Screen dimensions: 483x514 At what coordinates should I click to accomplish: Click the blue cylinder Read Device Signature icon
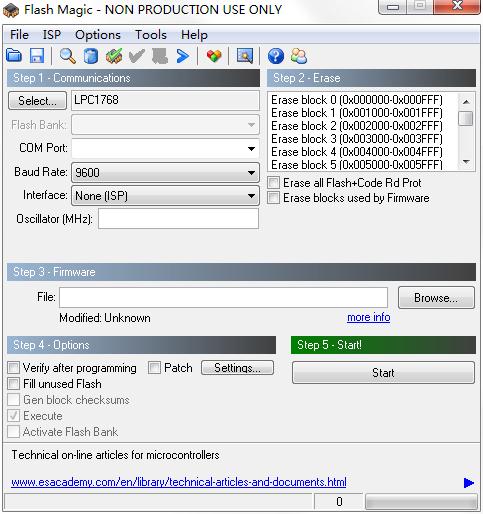[91, 56]
